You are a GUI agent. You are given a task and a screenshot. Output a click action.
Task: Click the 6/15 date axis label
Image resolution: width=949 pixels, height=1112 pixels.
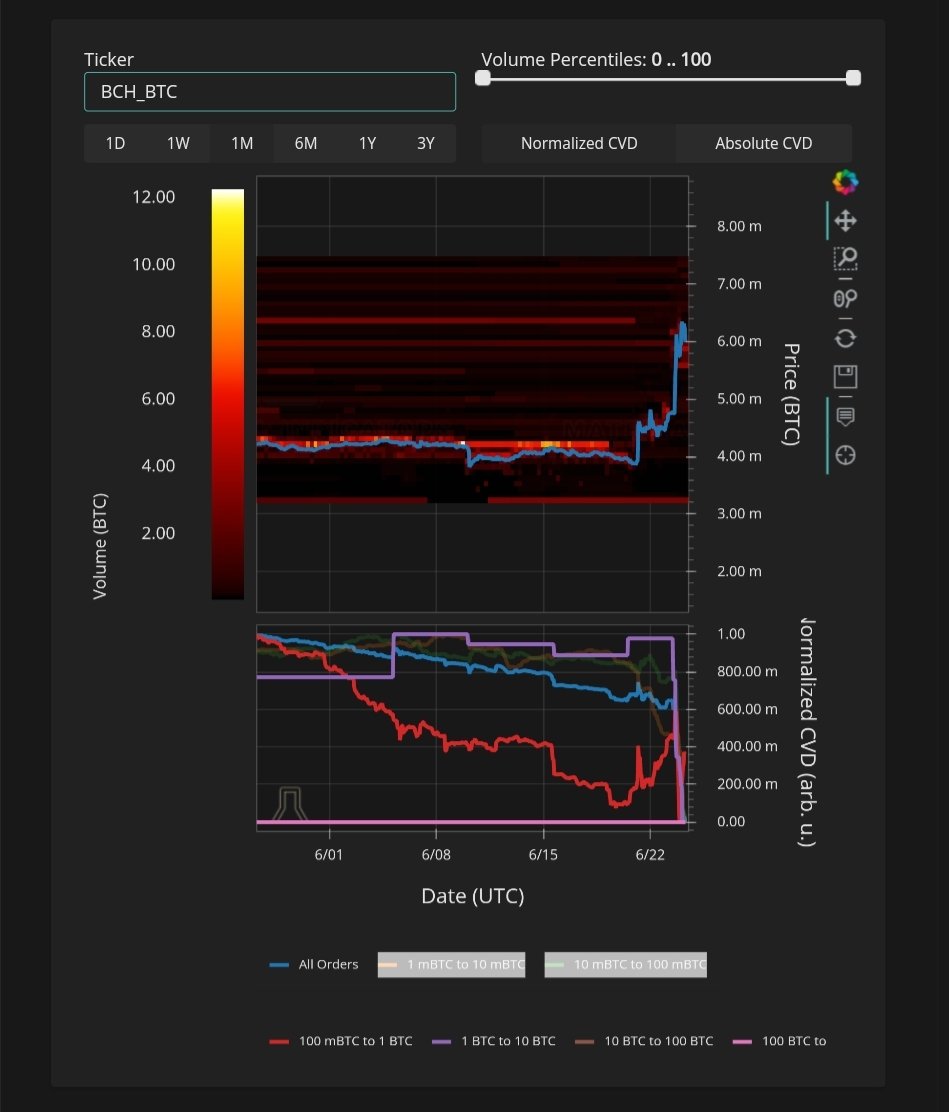543,855
